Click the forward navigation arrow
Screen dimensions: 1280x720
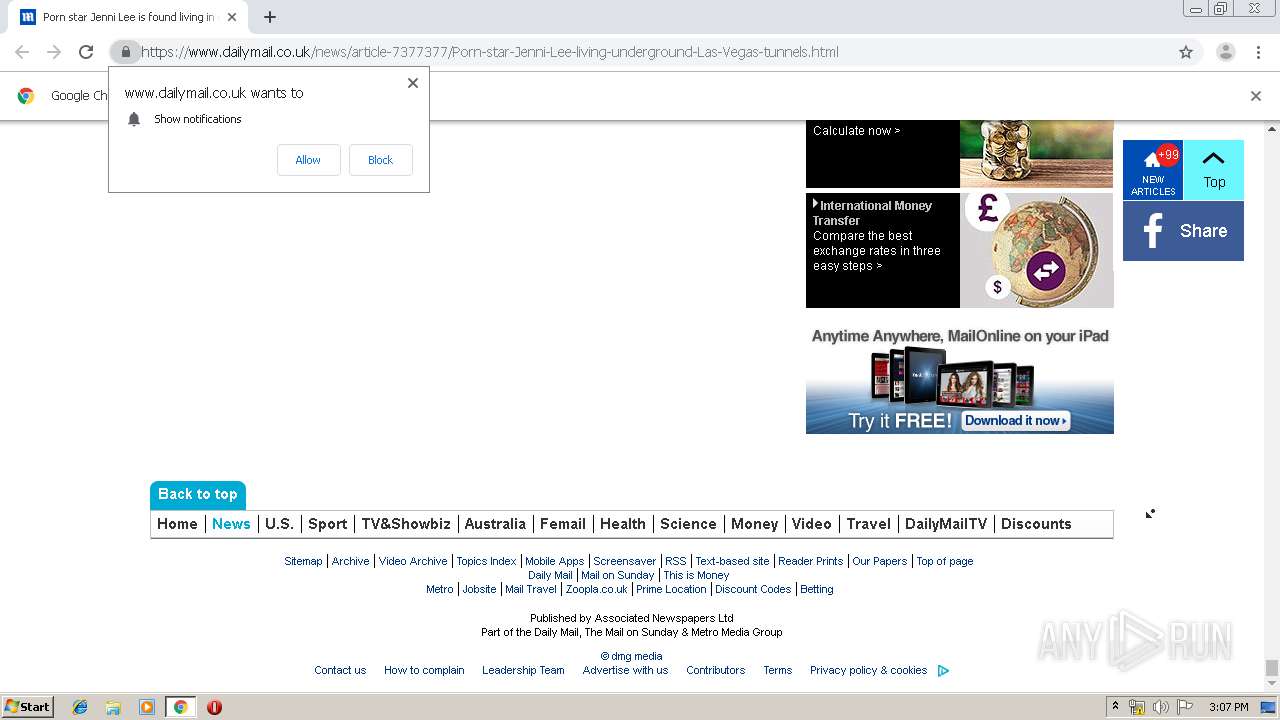54,52
